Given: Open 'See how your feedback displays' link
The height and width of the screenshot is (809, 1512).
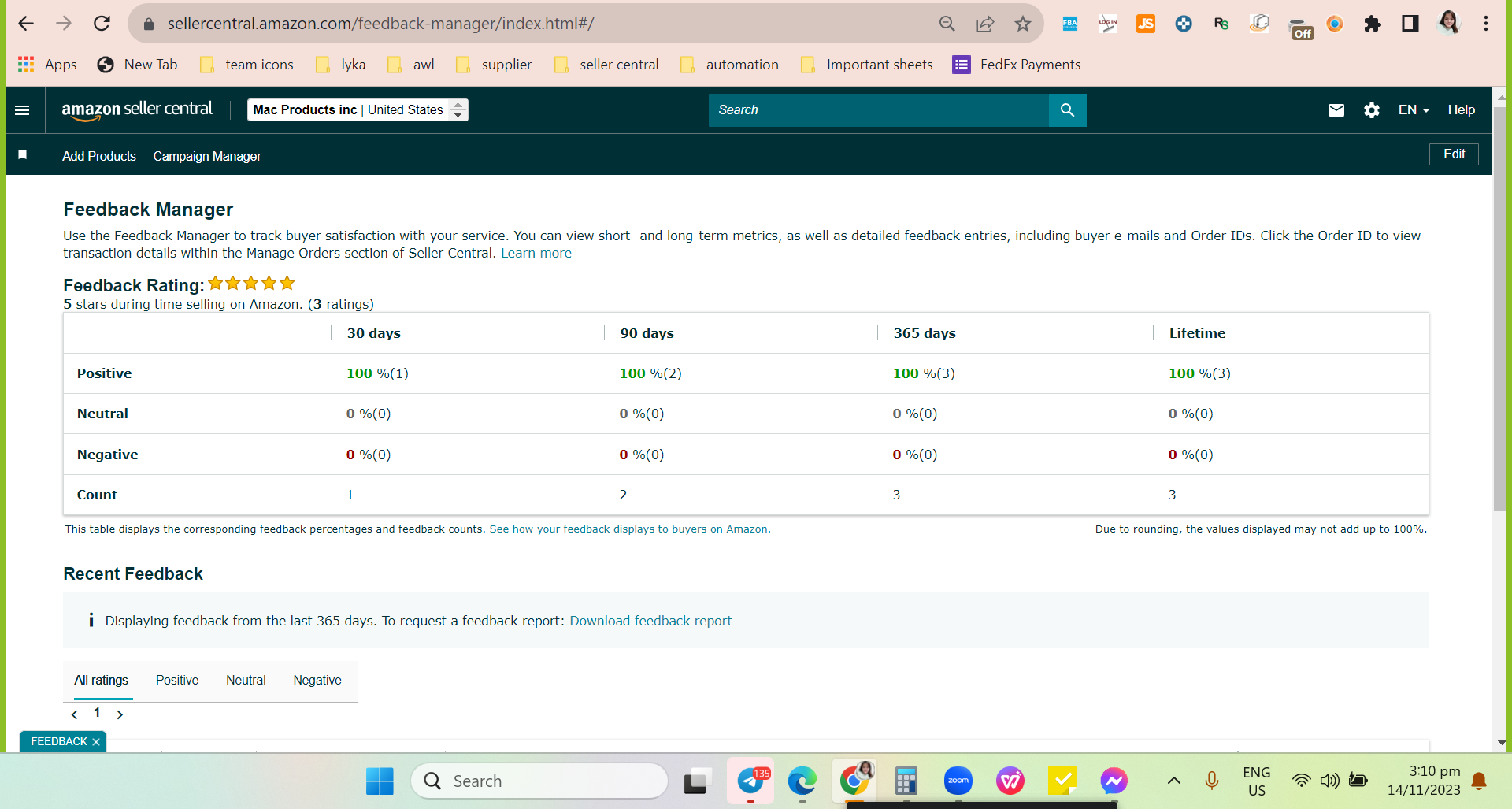Looking at the screenshot, I should [628, 529].
